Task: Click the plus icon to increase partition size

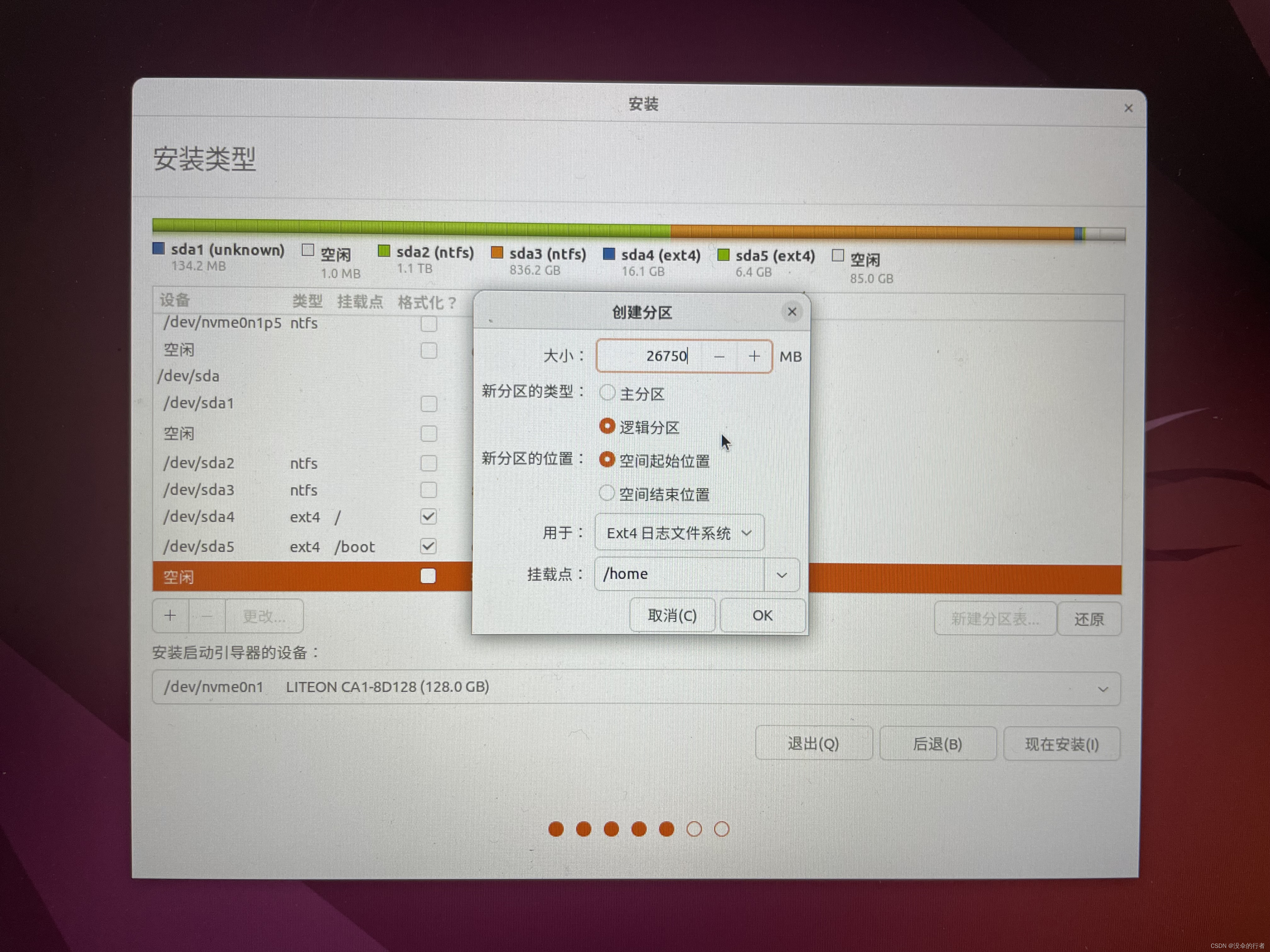Action: [754, 356]
